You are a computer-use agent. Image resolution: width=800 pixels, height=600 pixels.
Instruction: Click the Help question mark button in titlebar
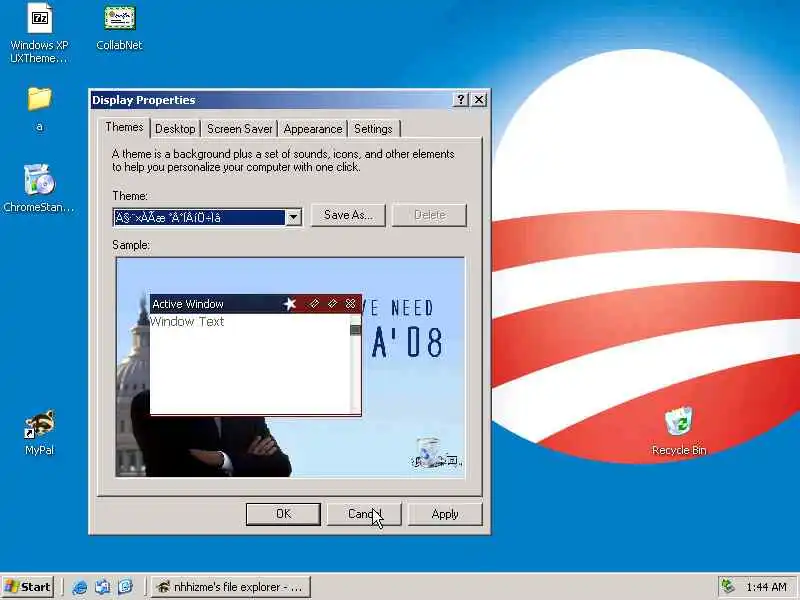pos(461,99)
